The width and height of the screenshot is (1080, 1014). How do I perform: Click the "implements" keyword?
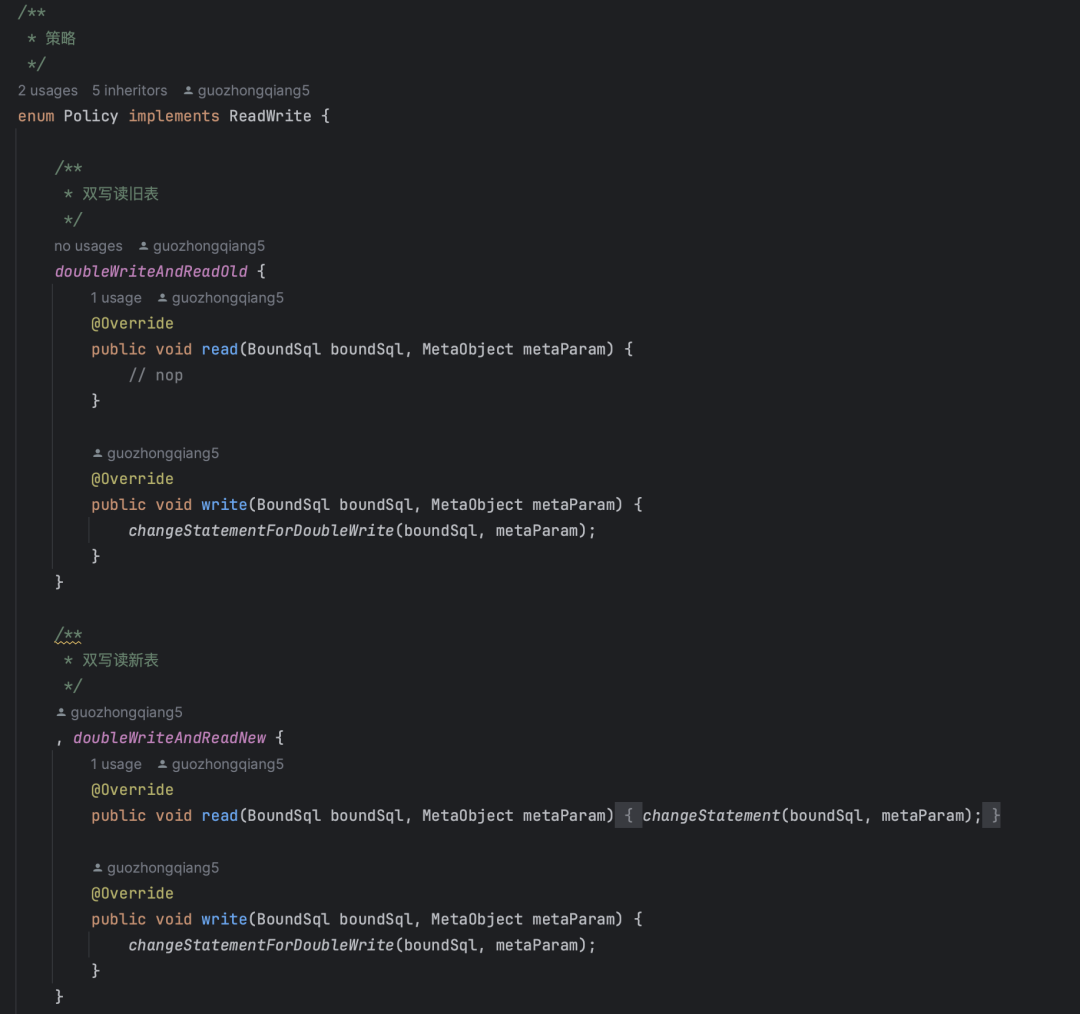click(x=174, y=116)
